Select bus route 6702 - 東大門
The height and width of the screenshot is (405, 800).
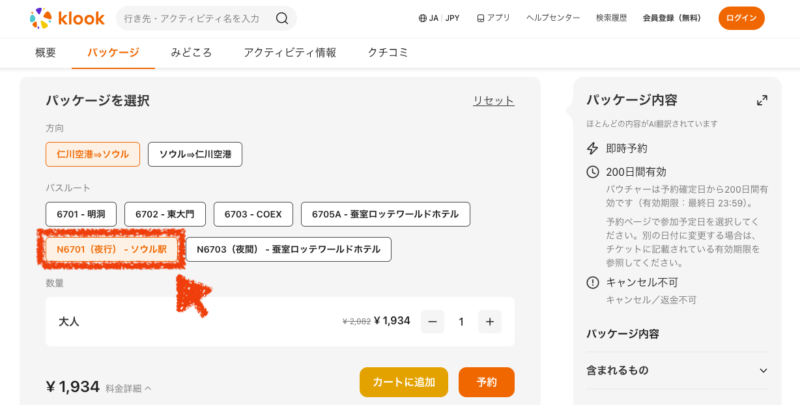click(165, 214)
